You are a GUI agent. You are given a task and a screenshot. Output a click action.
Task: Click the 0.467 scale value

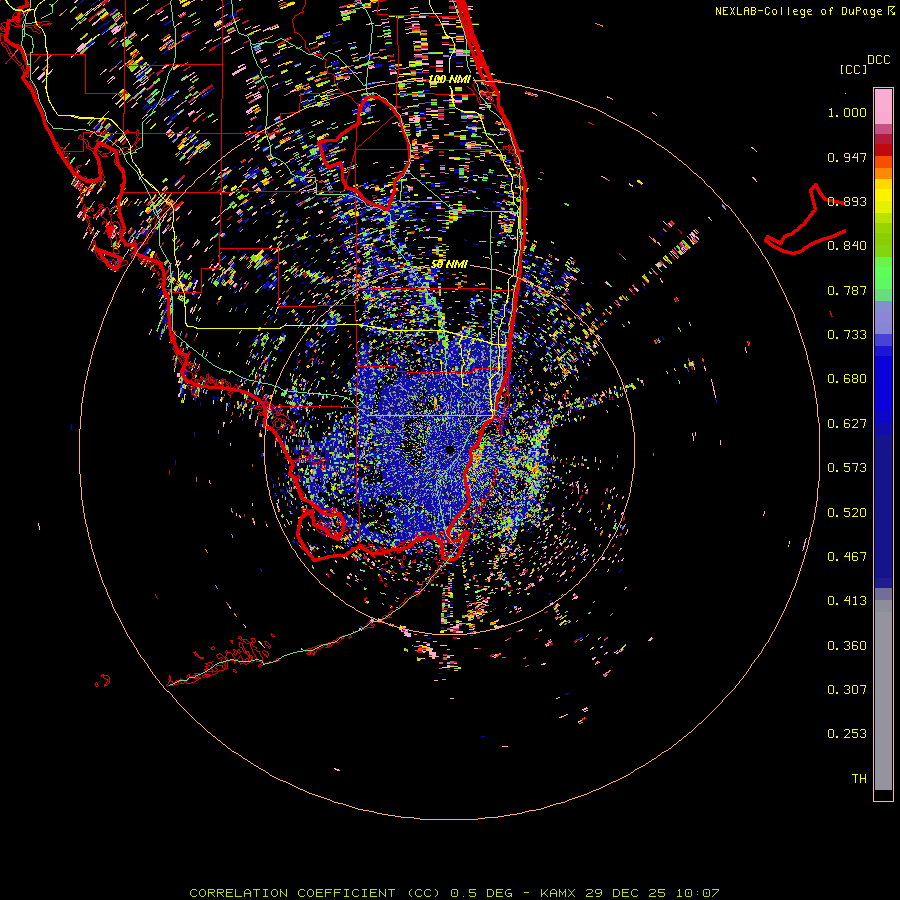tap(847, 557)
